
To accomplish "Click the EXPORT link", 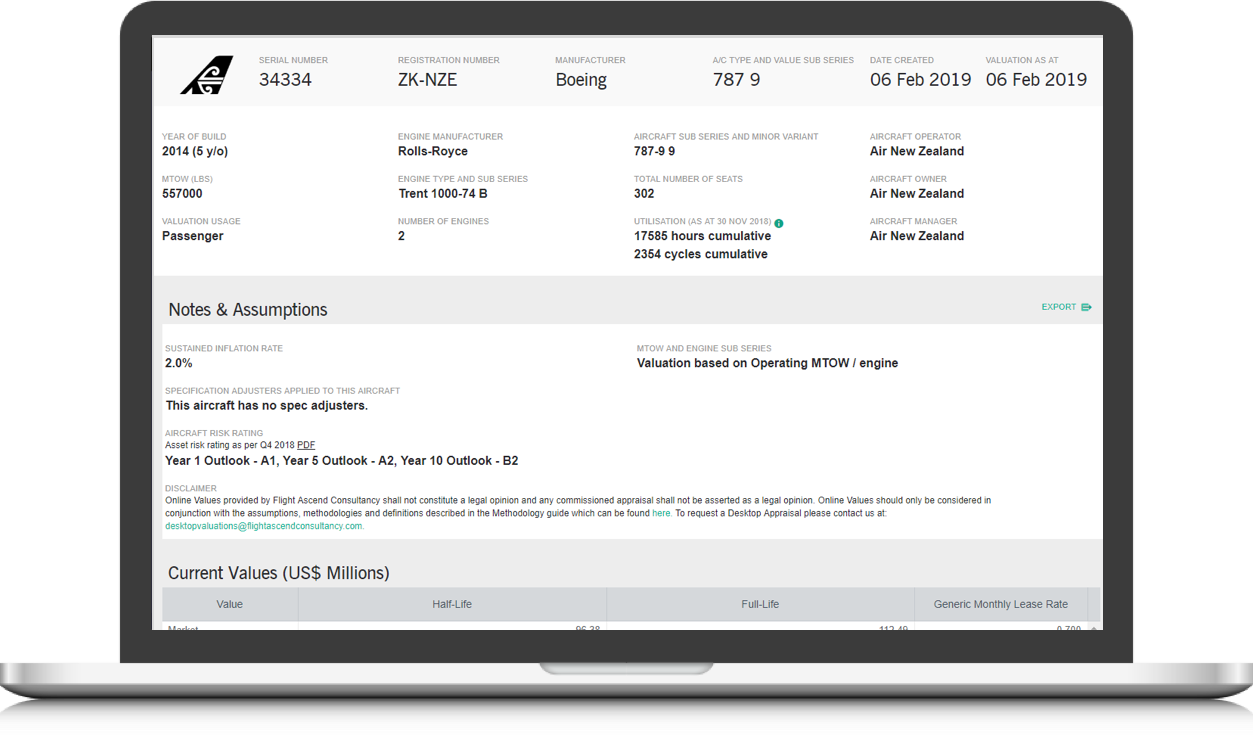I will tap(1059, 307).
